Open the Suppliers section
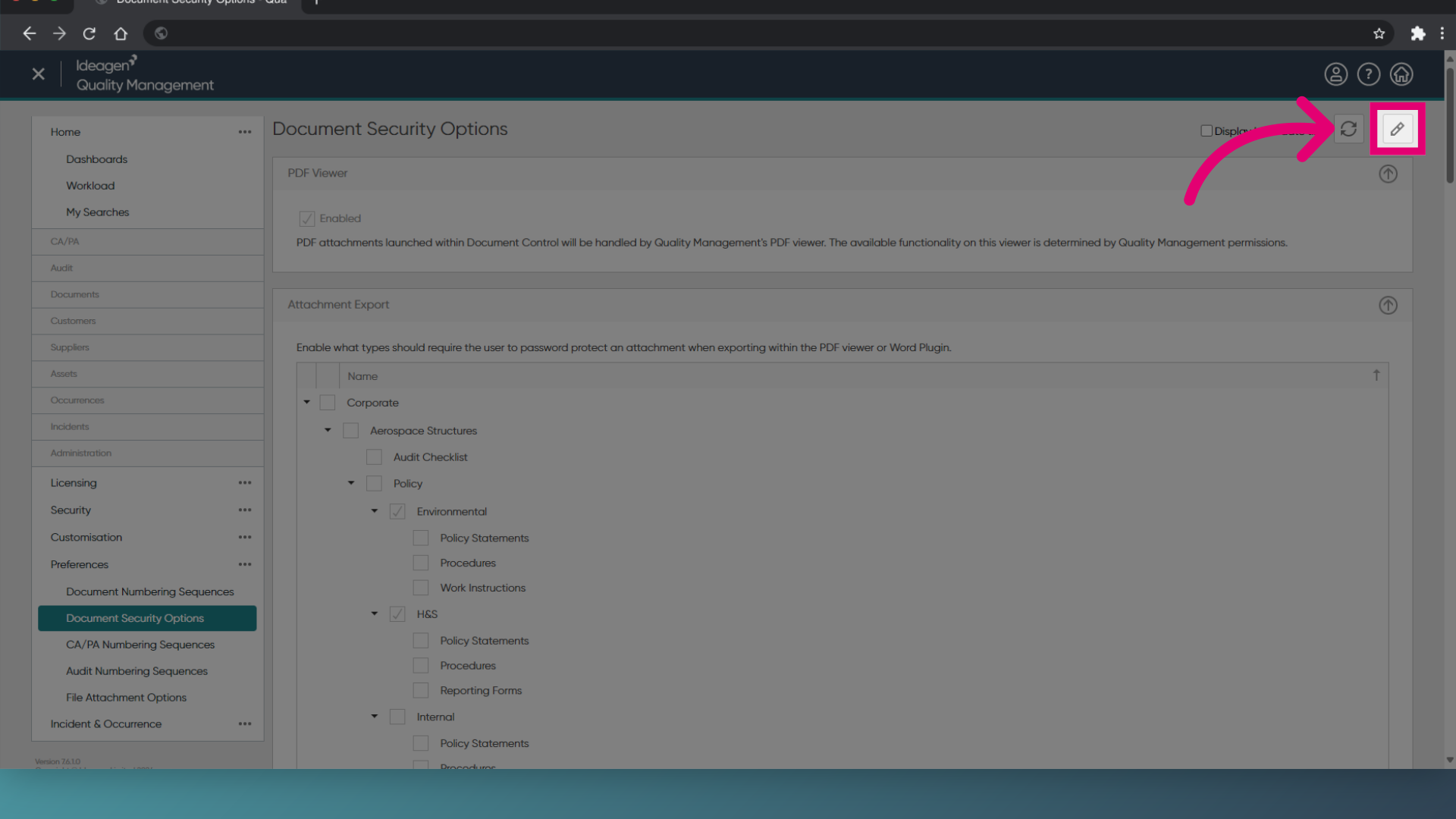Screen dimensions: 1456x819 pos(148,347)
